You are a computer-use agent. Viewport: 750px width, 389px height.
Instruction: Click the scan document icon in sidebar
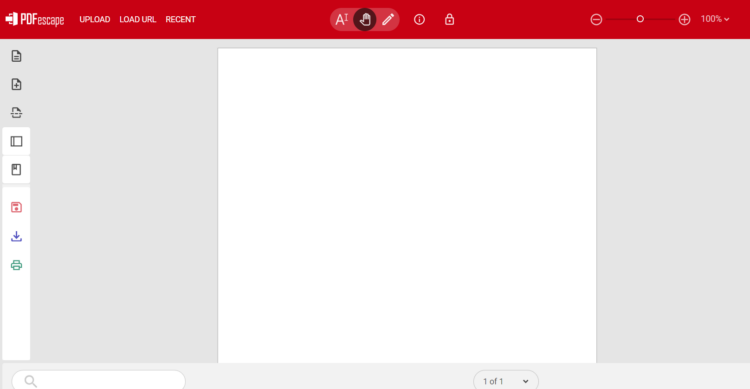[x=16, y=112]
